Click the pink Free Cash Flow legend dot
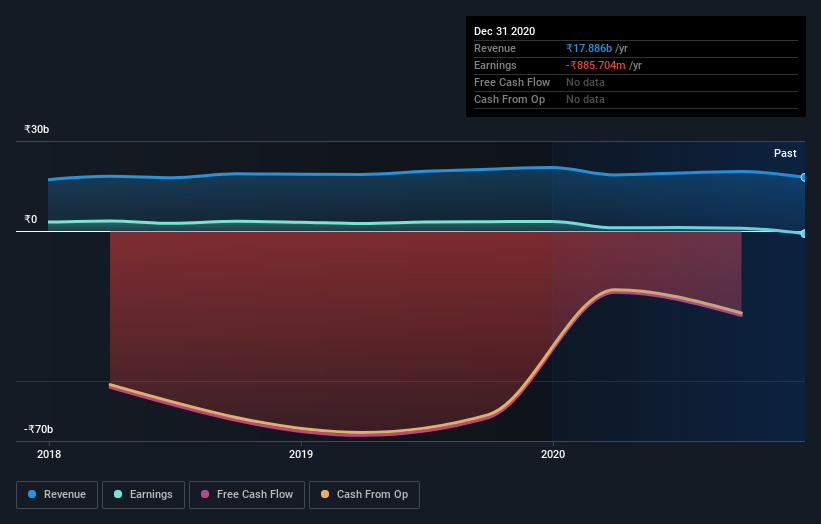The width and height of the screenshot is (821, 524). coord(205,494)
